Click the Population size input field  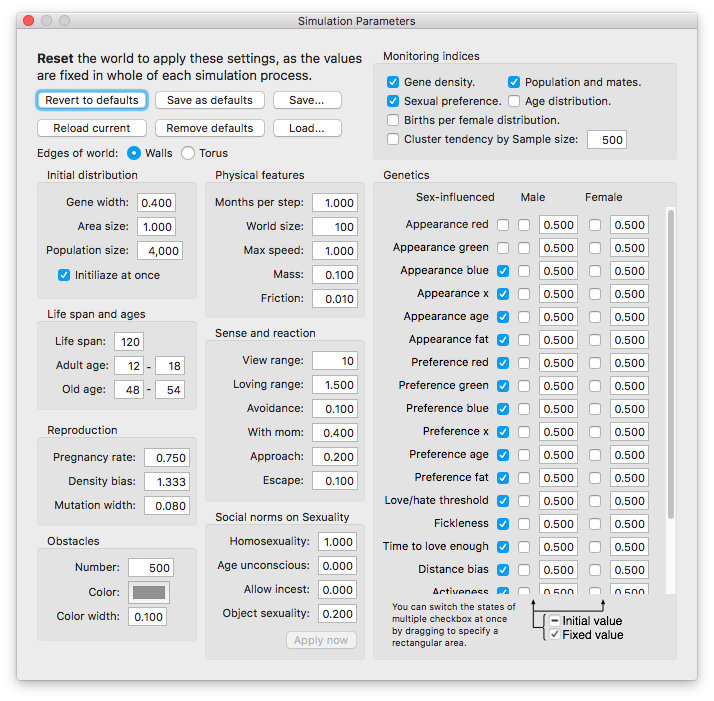pos(160,250)
